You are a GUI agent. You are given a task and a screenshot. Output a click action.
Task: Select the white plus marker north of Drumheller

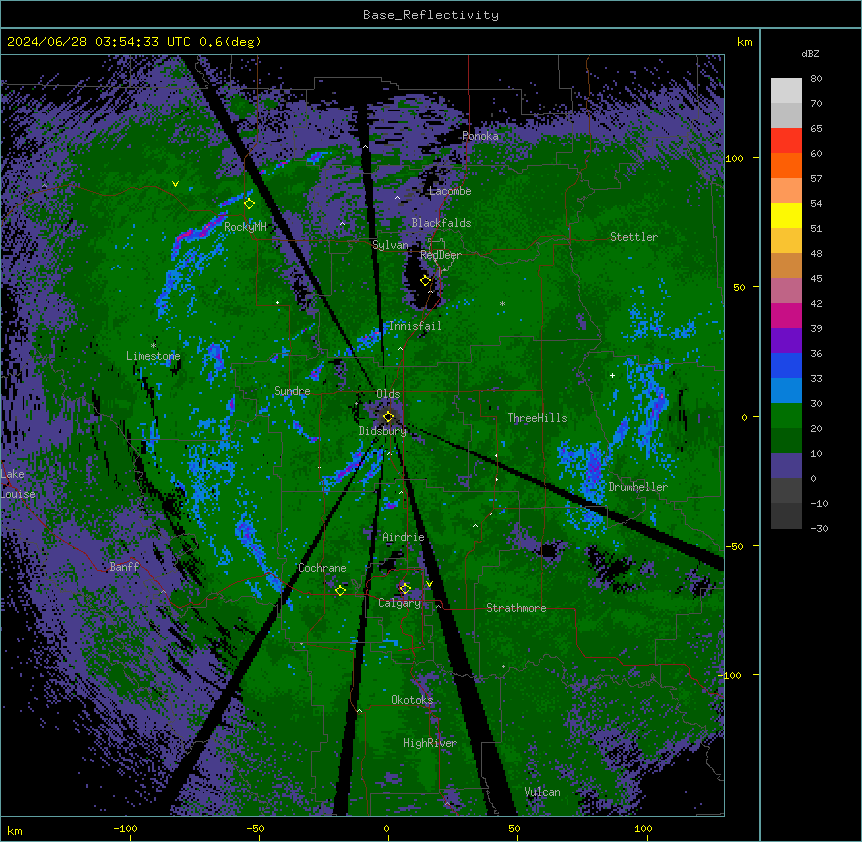pyautogui.click(x=612, y=375)
